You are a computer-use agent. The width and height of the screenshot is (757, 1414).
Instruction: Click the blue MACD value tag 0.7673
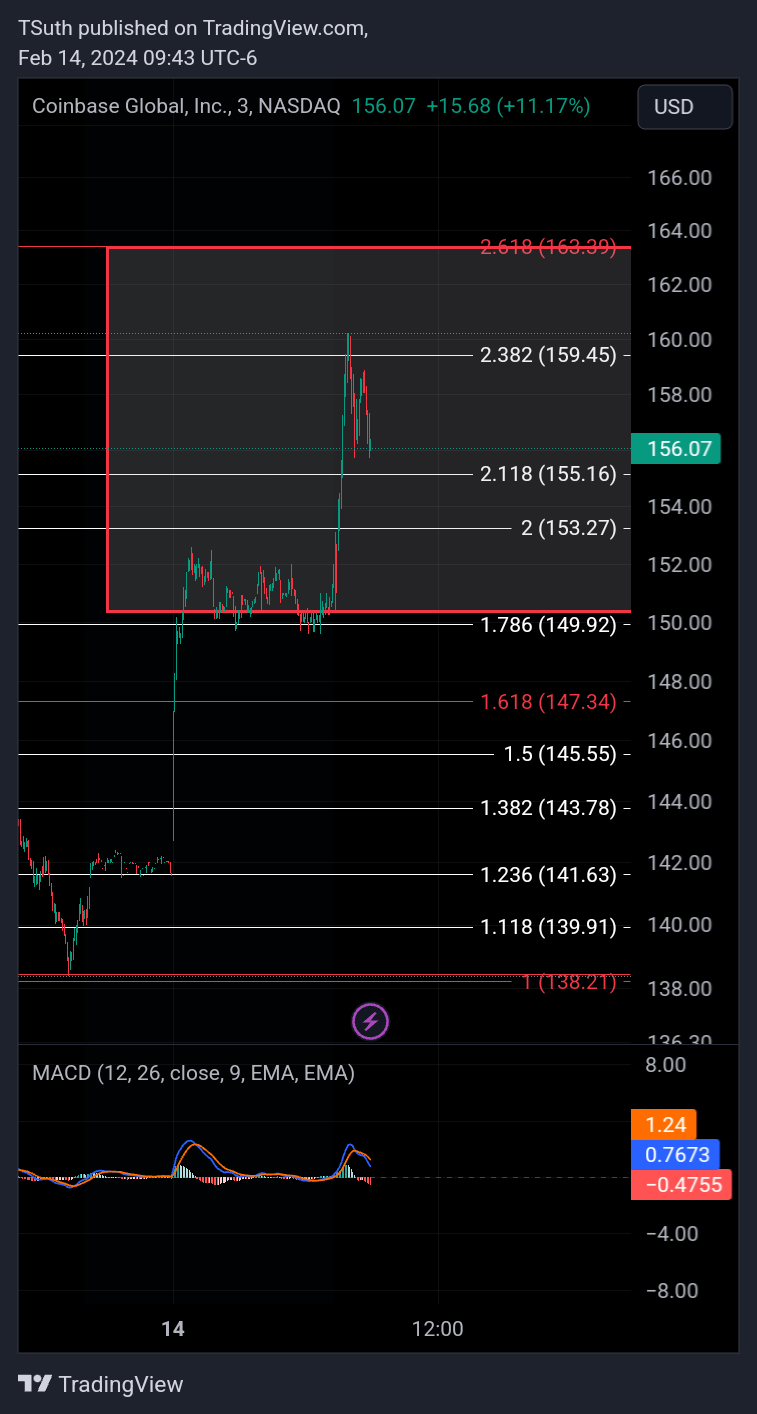[x=676, y=1155]
